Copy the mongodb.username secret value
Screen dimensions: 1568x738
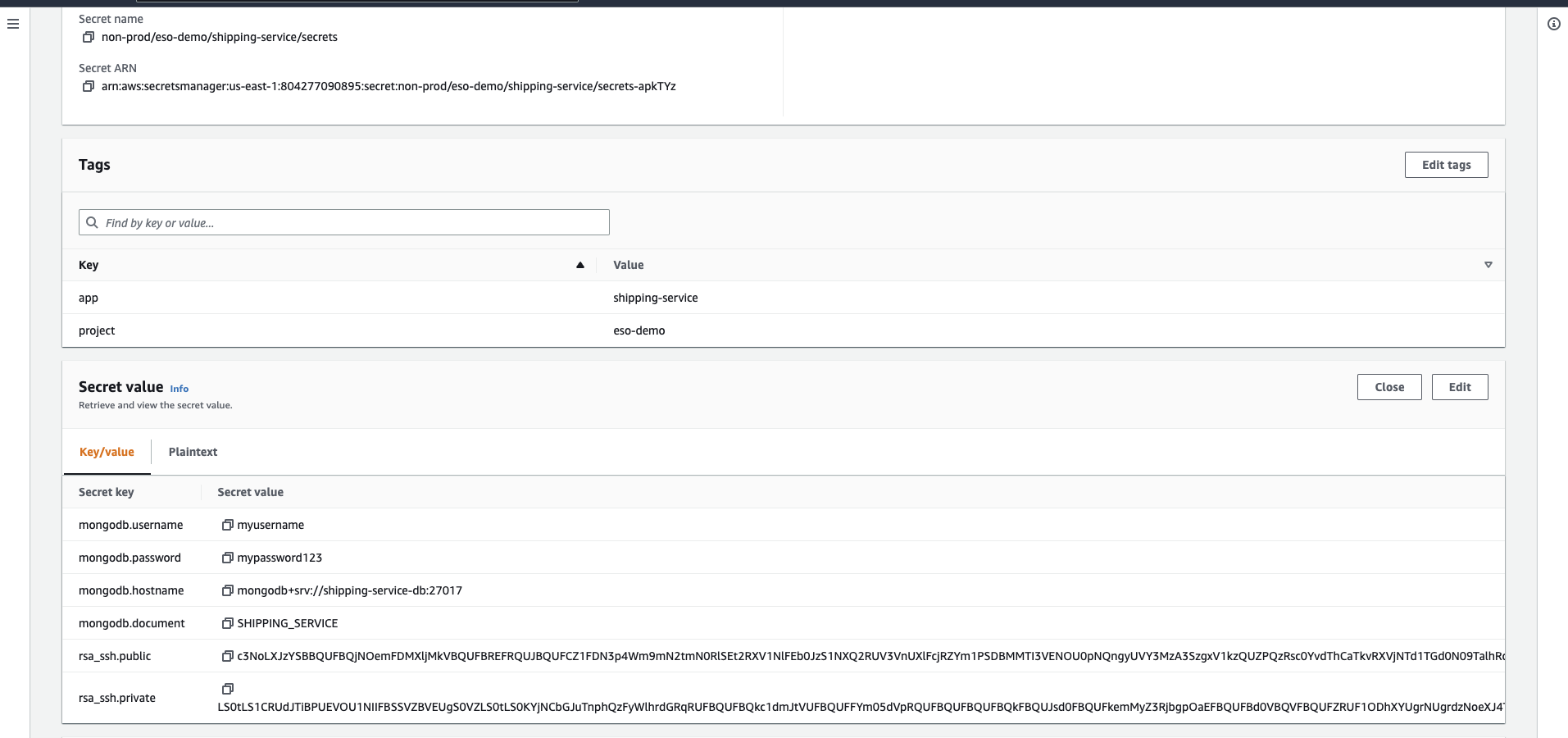coord(226,524)
